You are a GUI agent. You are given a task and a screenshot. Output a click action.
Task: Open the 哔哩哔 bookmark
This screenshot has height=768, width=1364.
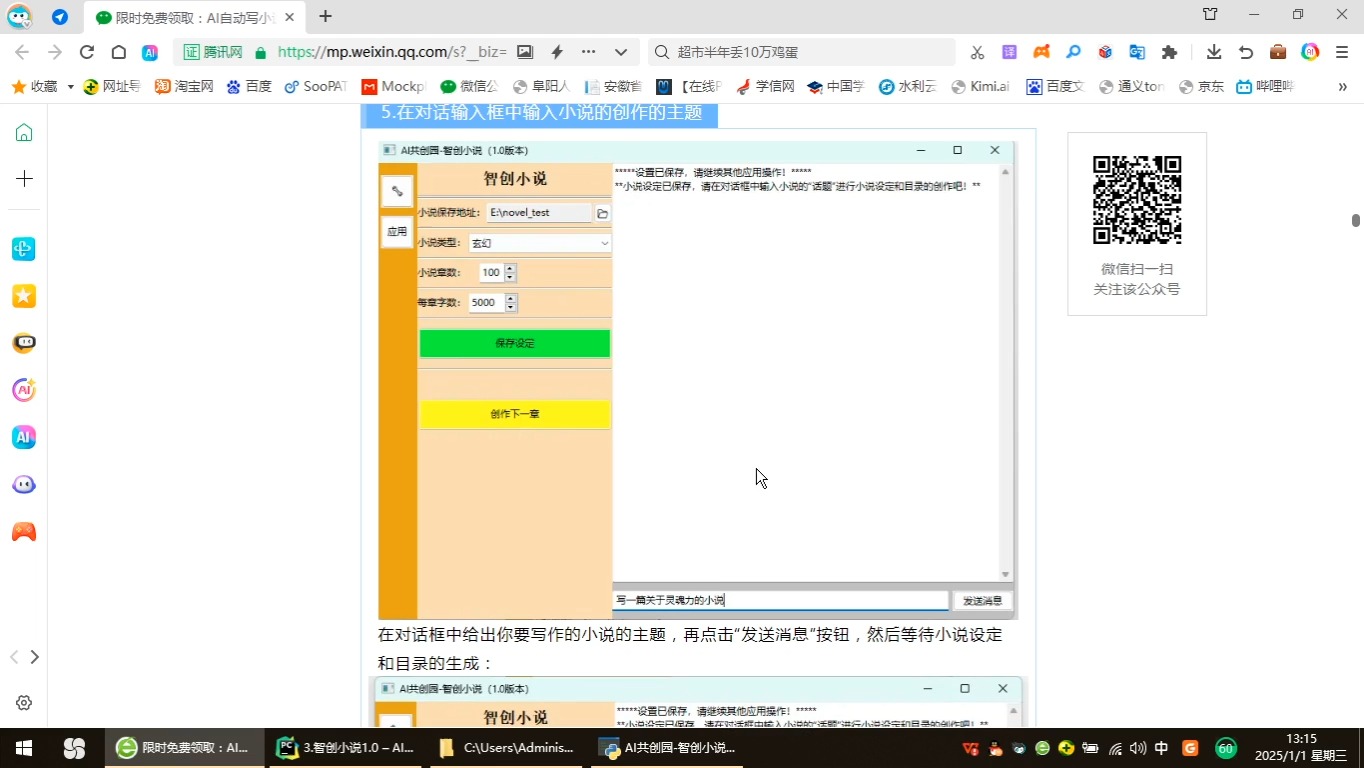pyautogui.click(x=1265, y=87)
